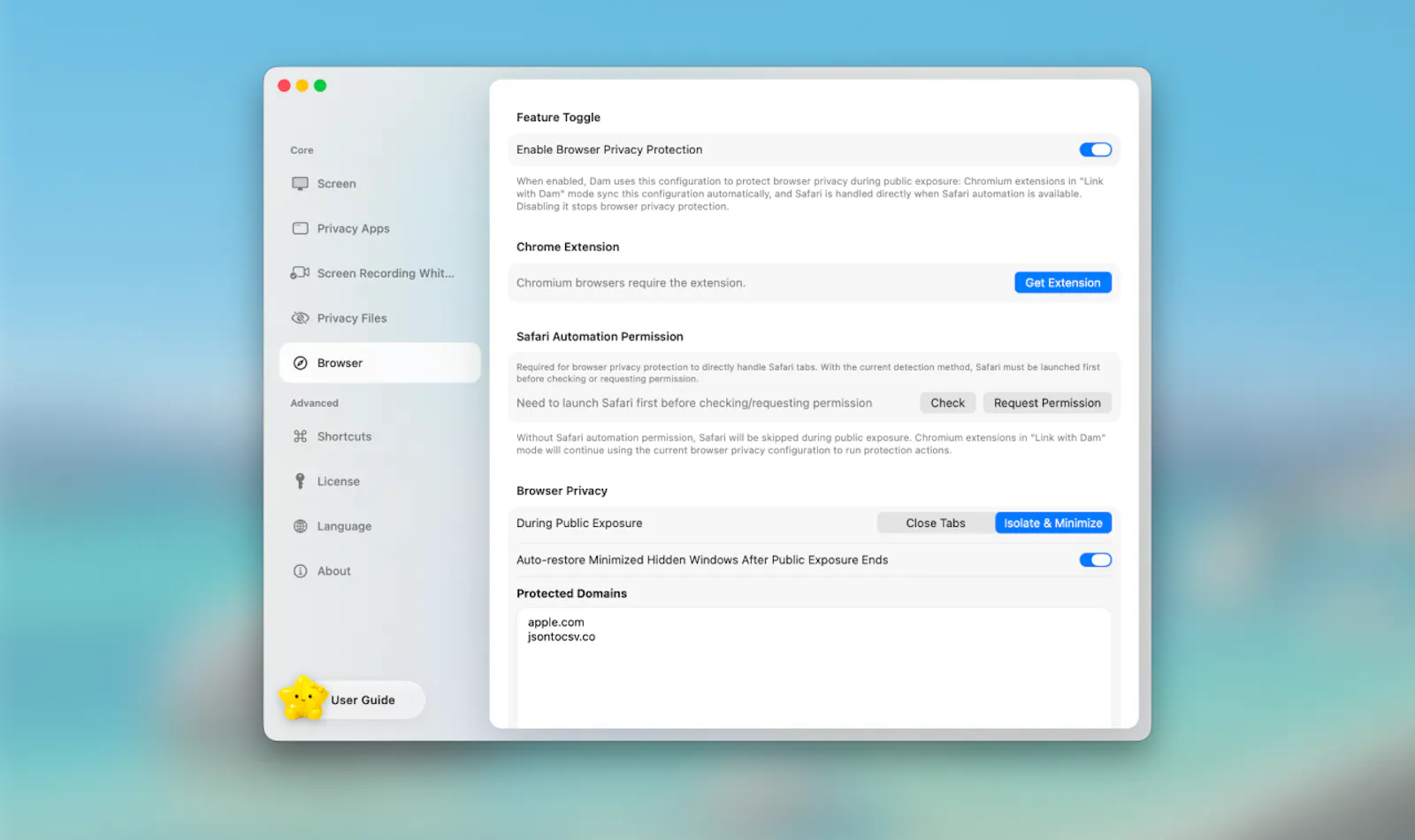This screenshot has height=840, width=1415.
Task: Click the Screen Recording camera icon
Action: tap(300, 273)
